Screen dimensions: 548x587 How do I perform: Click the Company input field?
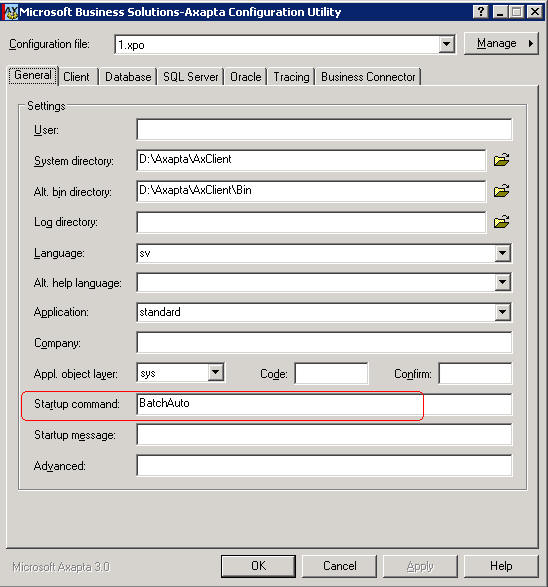(x=324, y=342)
